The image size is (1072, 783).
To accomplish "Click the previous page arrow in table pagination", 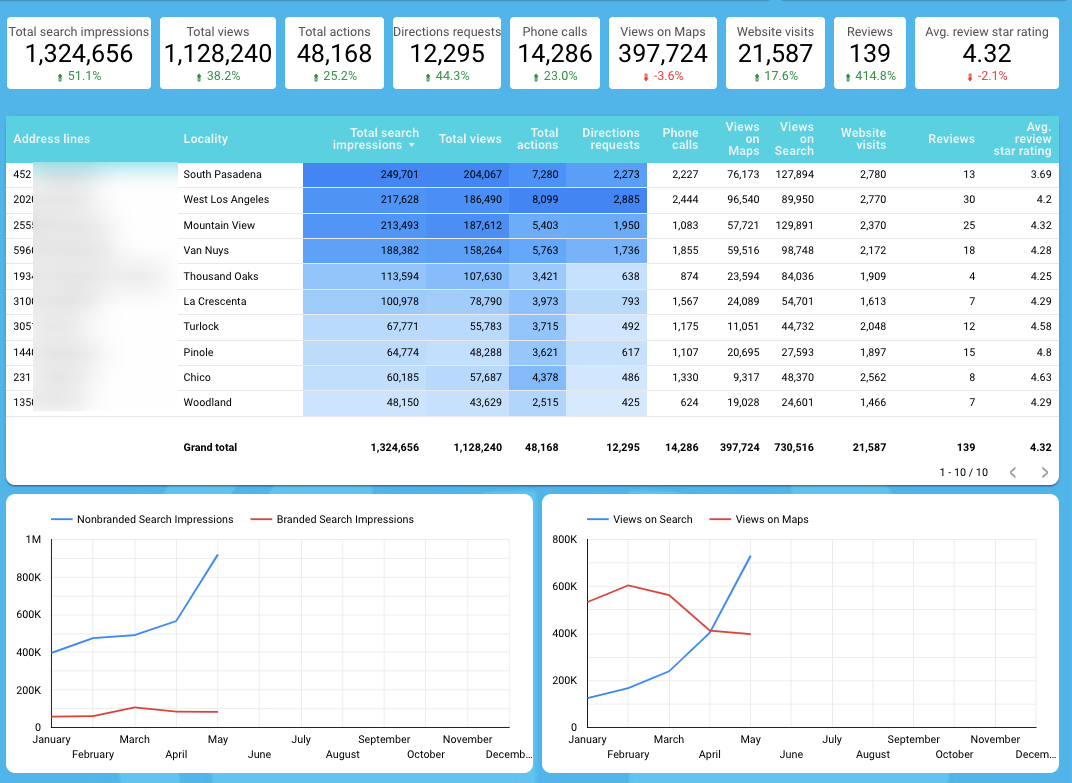I will point(1012,472).
